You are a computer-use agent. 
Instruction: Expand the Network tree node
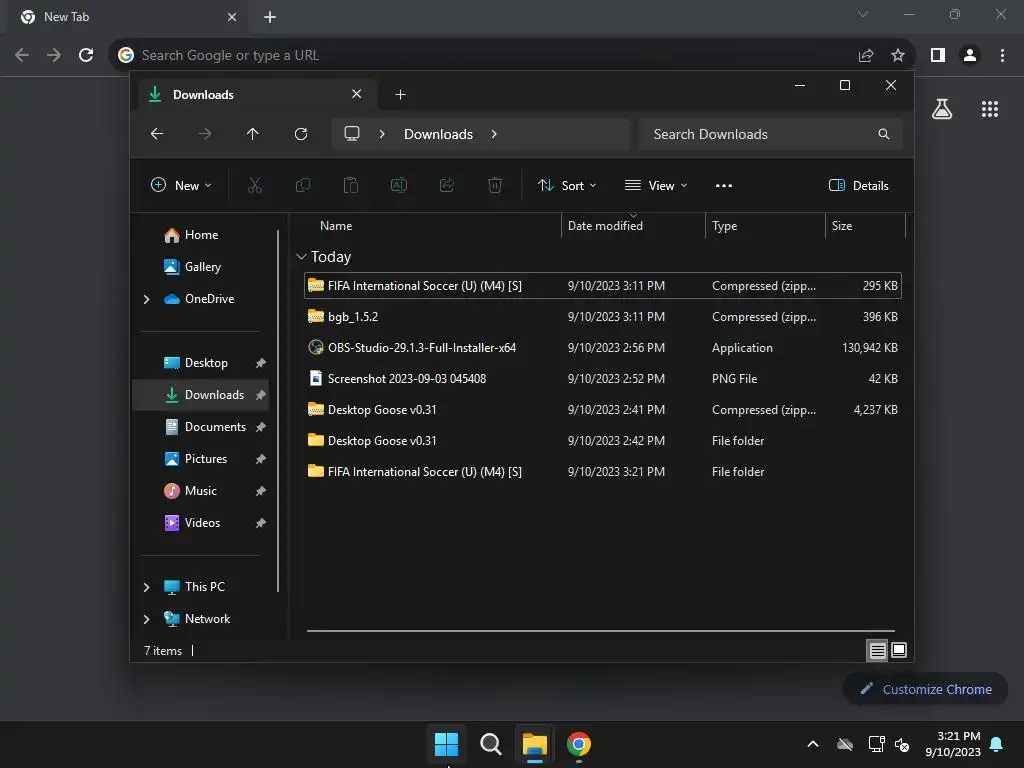(x=146, y=619)
